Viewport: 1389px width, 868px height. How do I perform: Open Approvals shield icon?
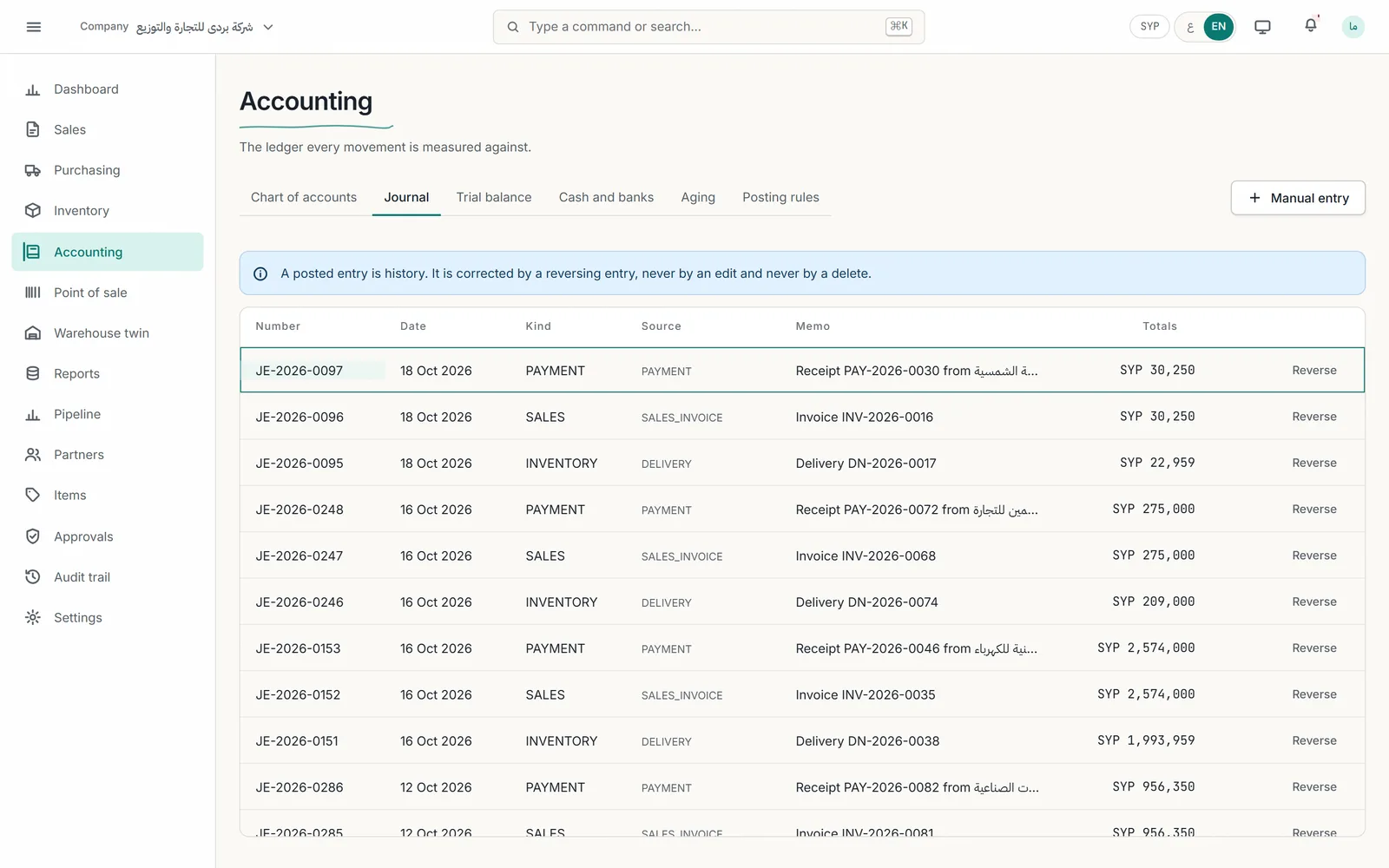point(33,536)
